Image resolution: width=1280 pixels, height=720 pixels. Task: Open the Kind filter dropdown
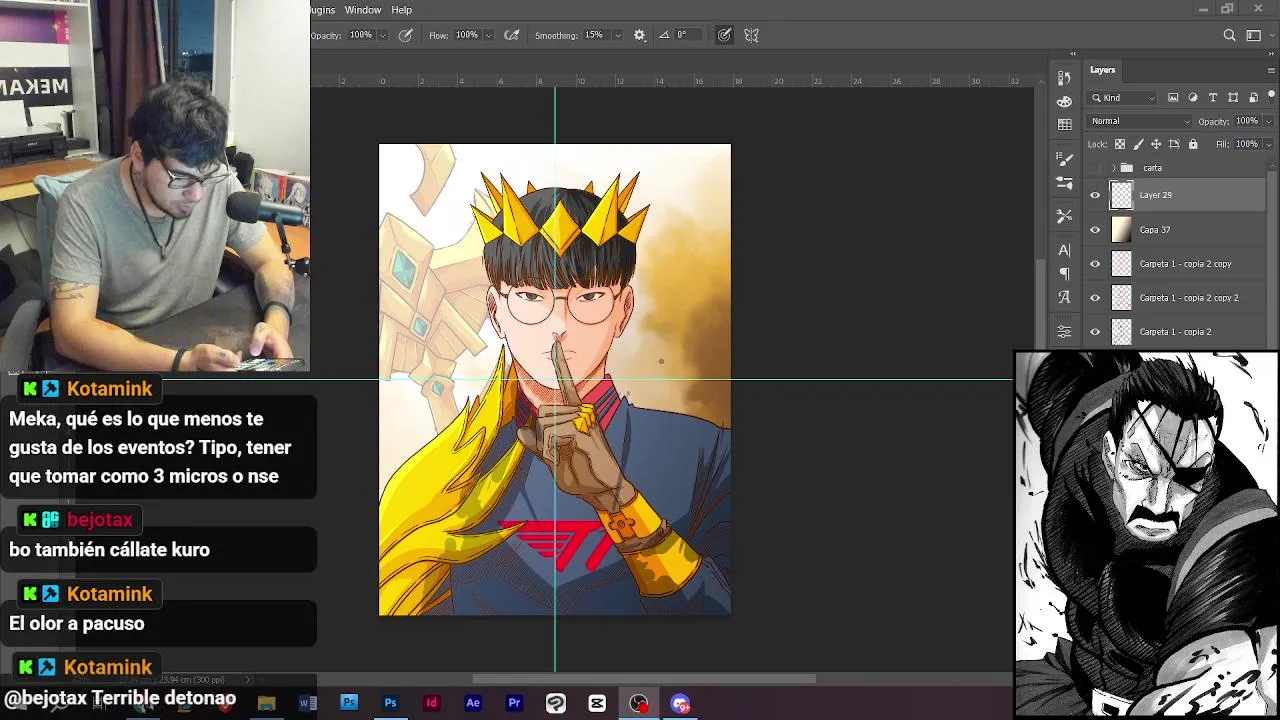tap(1124, 97)
